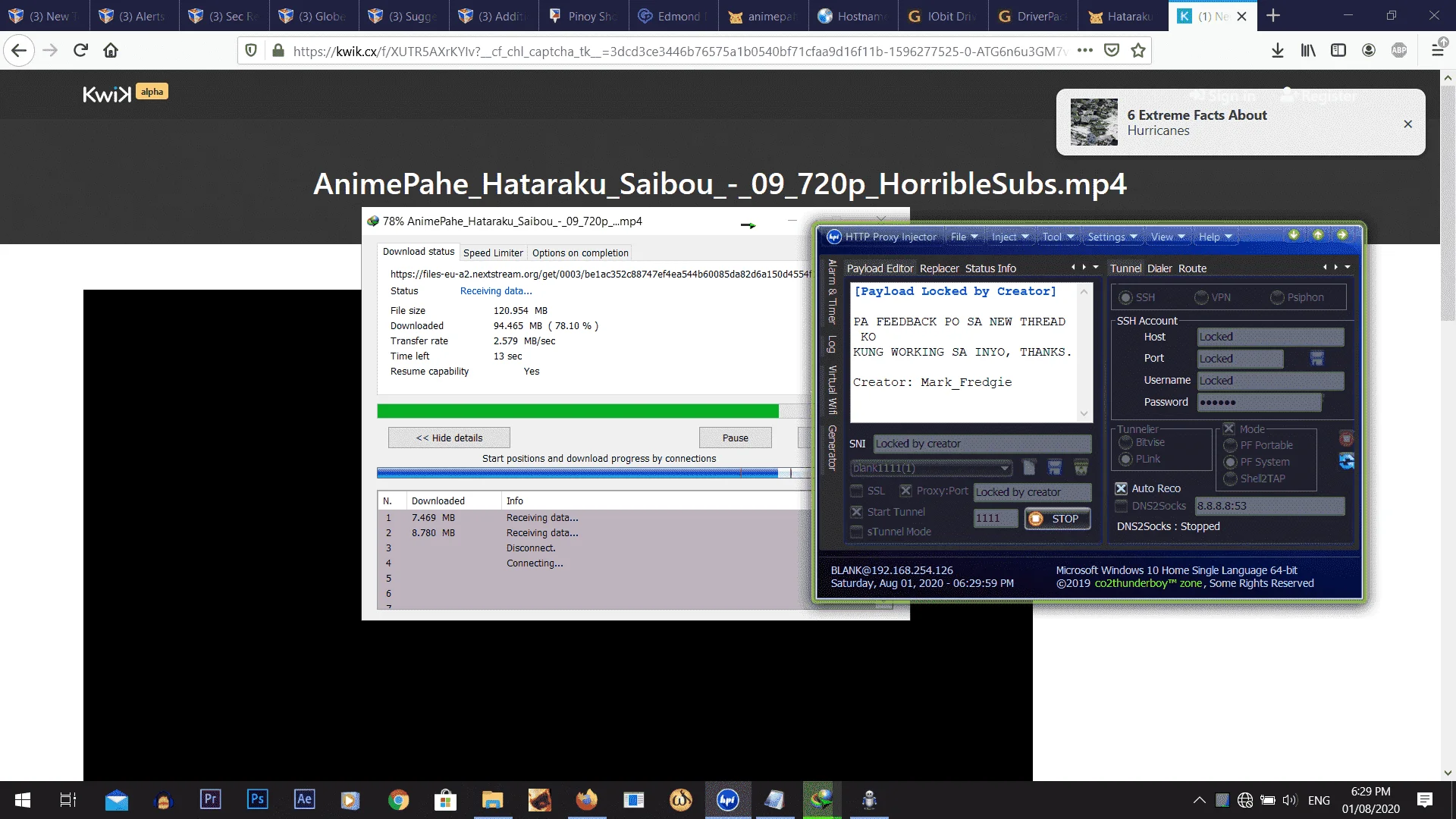Switch to the Dialer tab
The image size is (1456, 819).
coord(1159,268)
